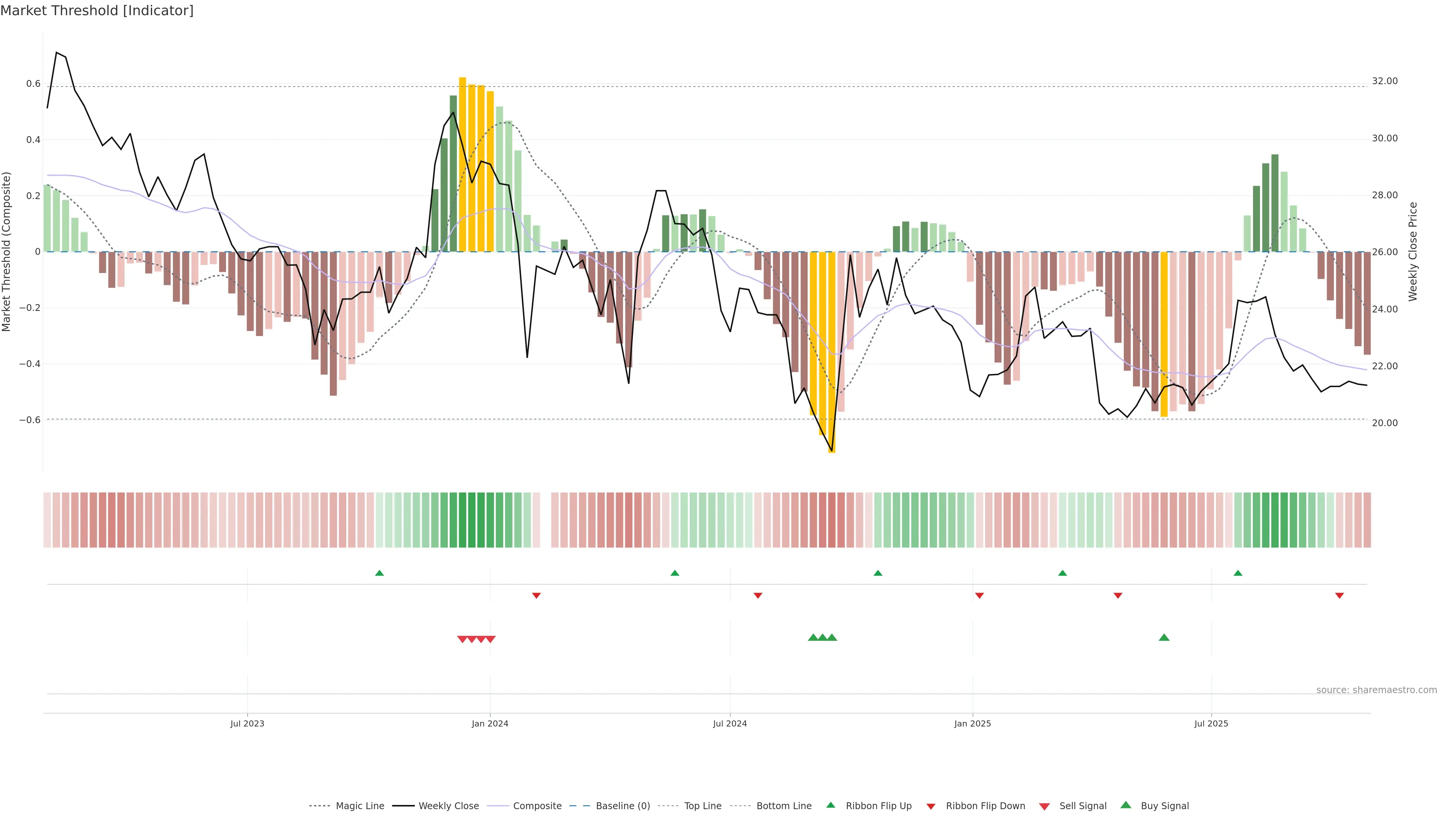The width and height of the screenshot is (1456, 819).
Task: Click the last Ribbon Flip Down marker at far right
Action: 1339,596
